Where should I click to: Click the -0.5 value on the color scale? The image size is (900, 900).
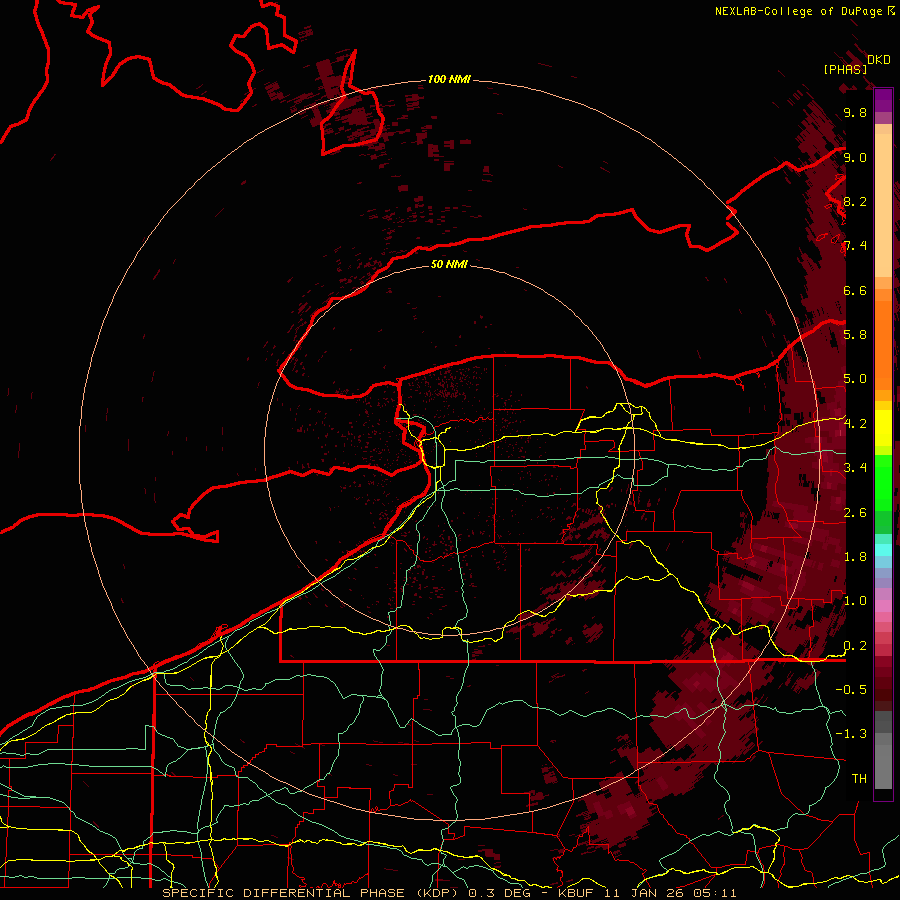[851, 690]
